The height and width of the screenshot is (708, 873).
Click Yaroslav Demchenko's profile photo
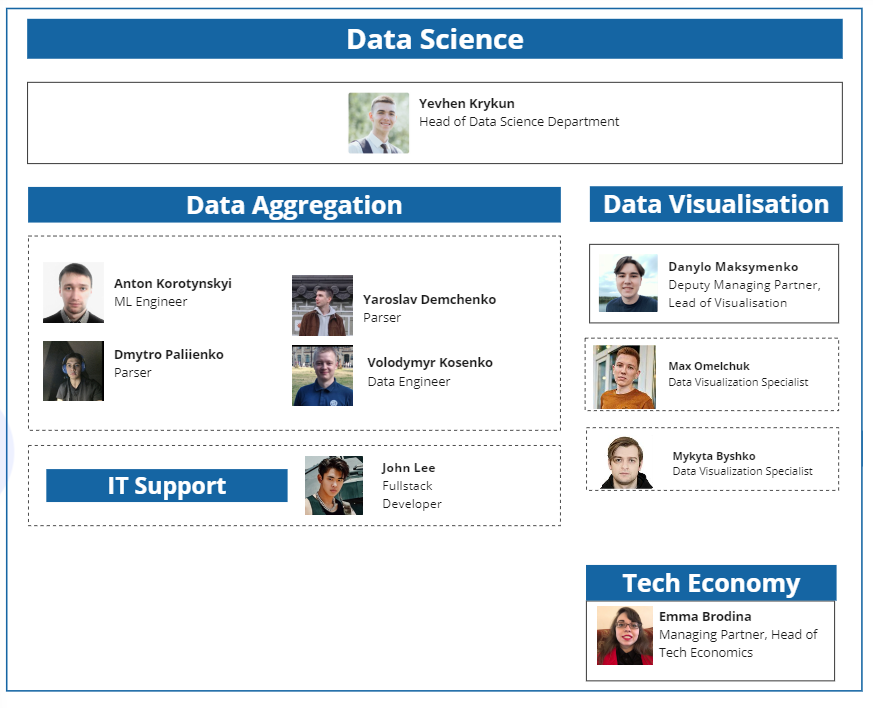tap(322, 306)
